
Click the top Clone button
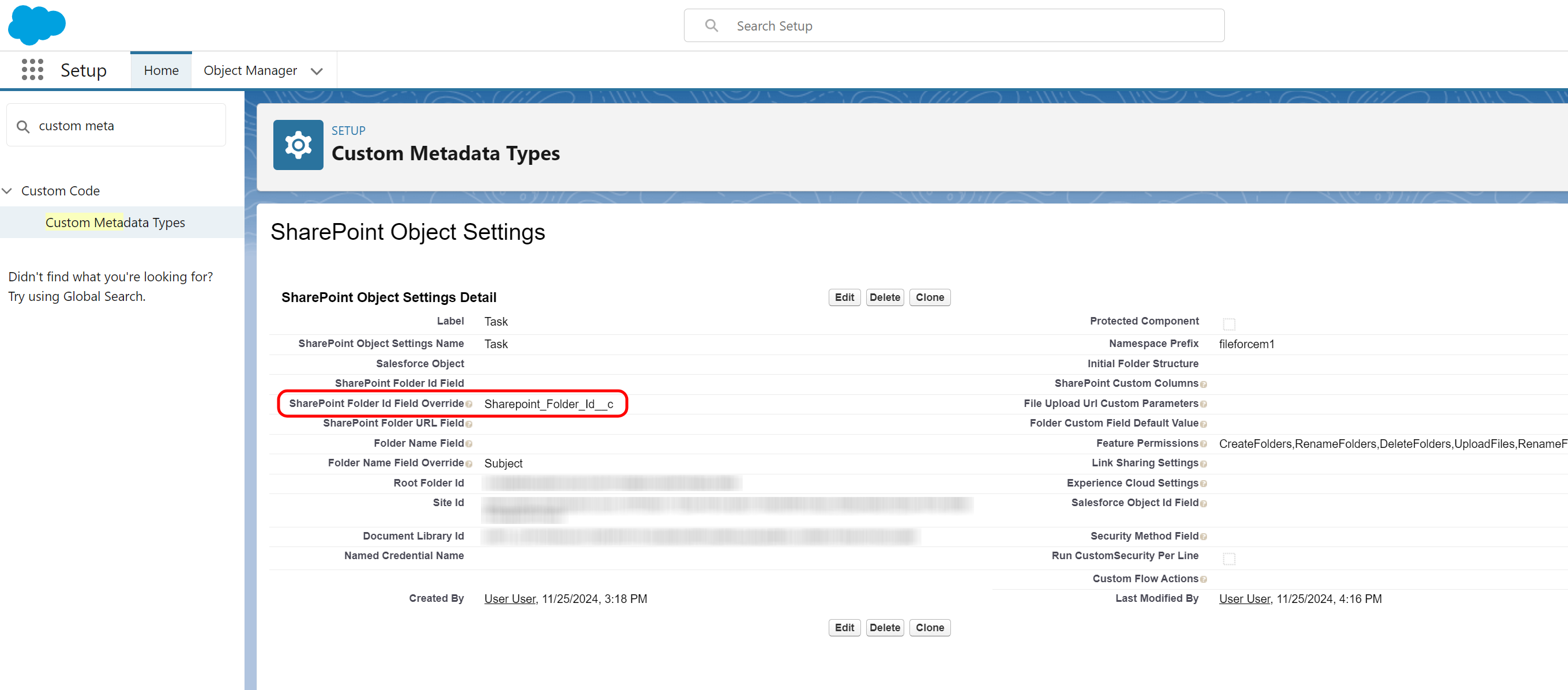(x=930, y=297)
